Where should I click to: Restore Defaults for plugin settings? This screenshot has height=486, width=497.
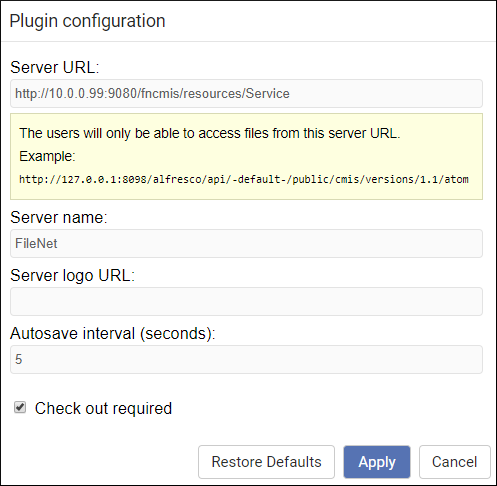click(x=266, y=462)
